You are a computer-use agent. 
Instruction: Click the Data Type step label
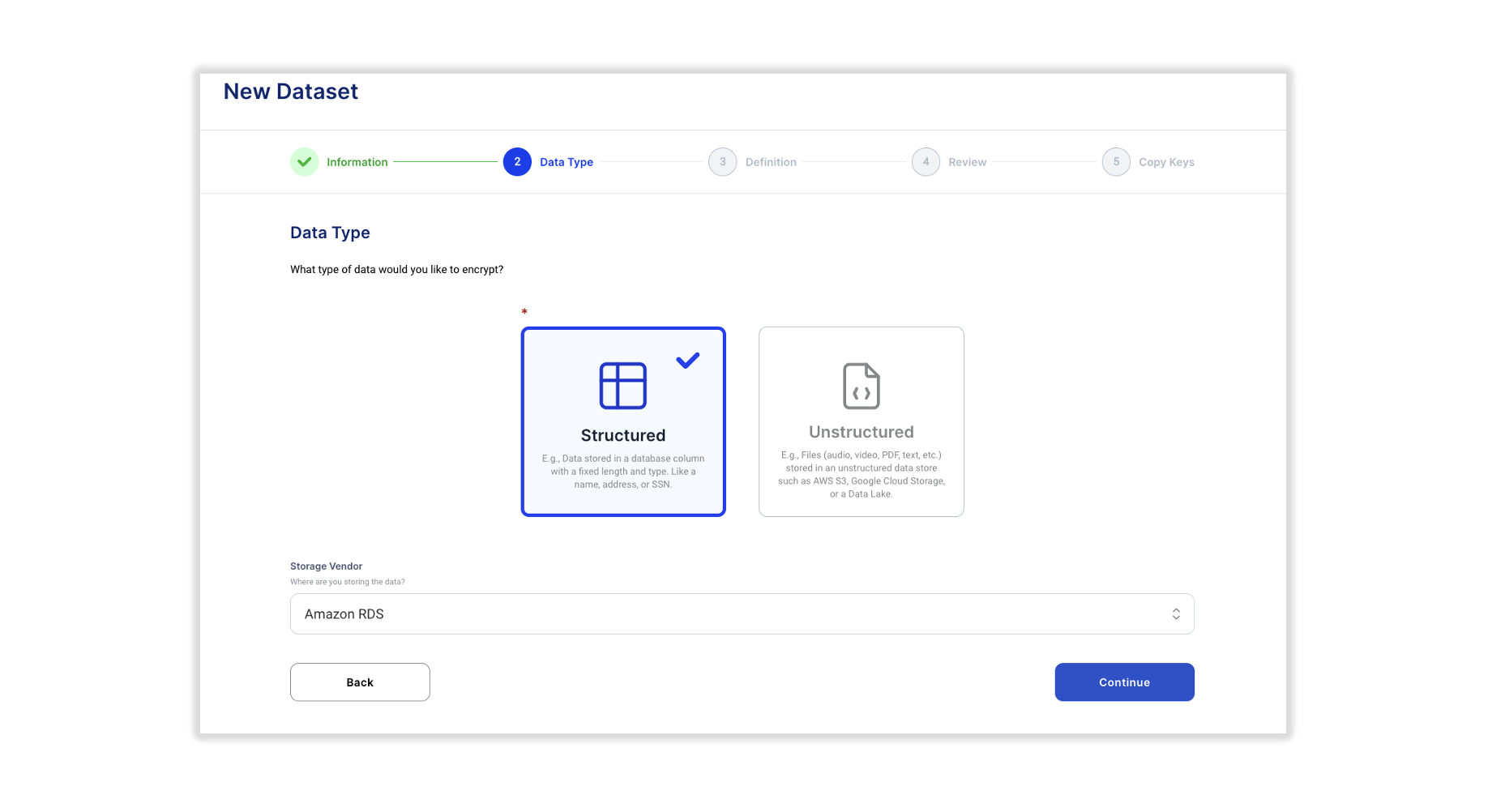coord(567,162)
